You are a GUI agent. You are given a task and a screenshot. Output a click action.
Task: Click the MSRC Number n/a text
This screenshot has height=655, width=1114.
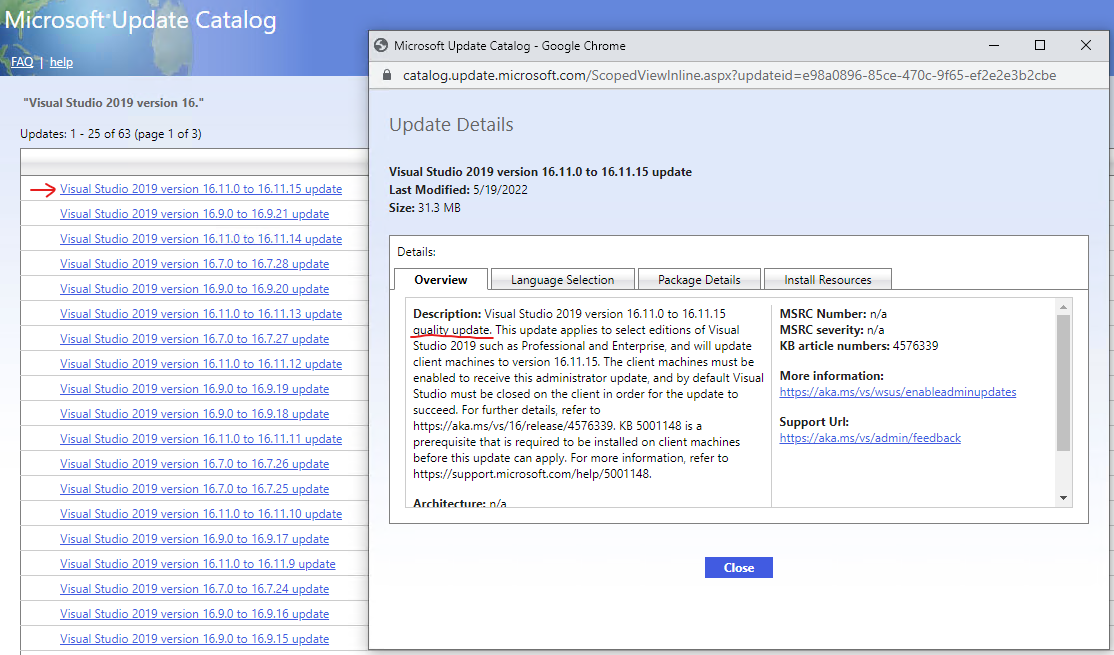[x=833, y=314]
